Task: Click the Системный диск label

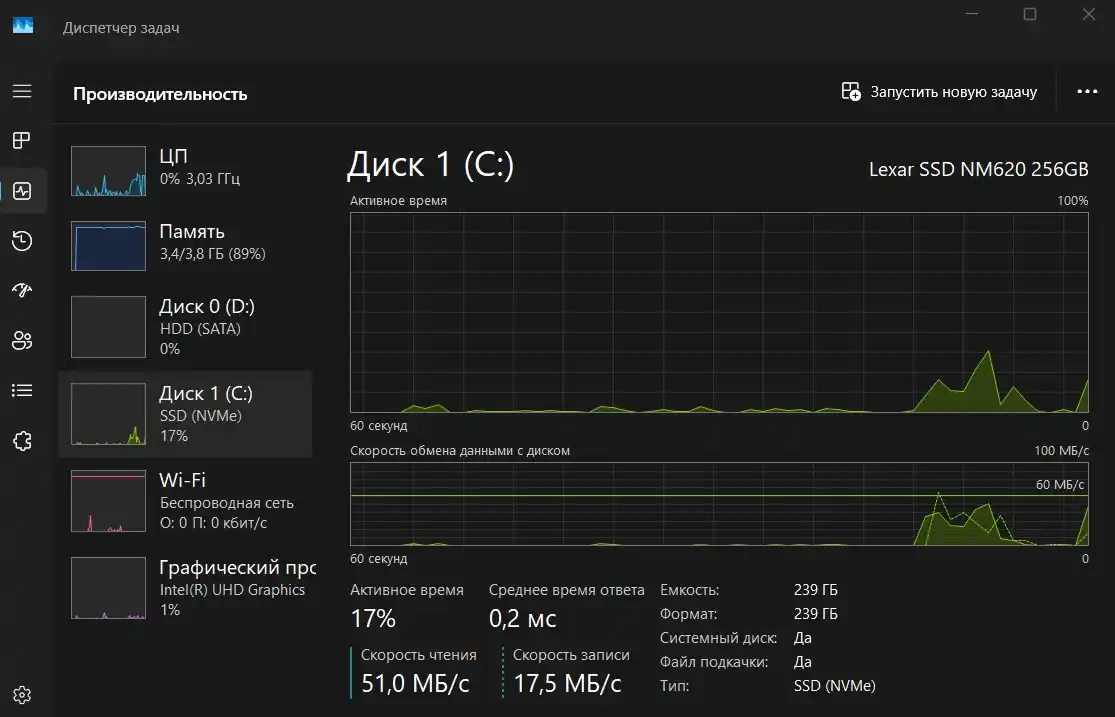Action: tap(718, 638)
